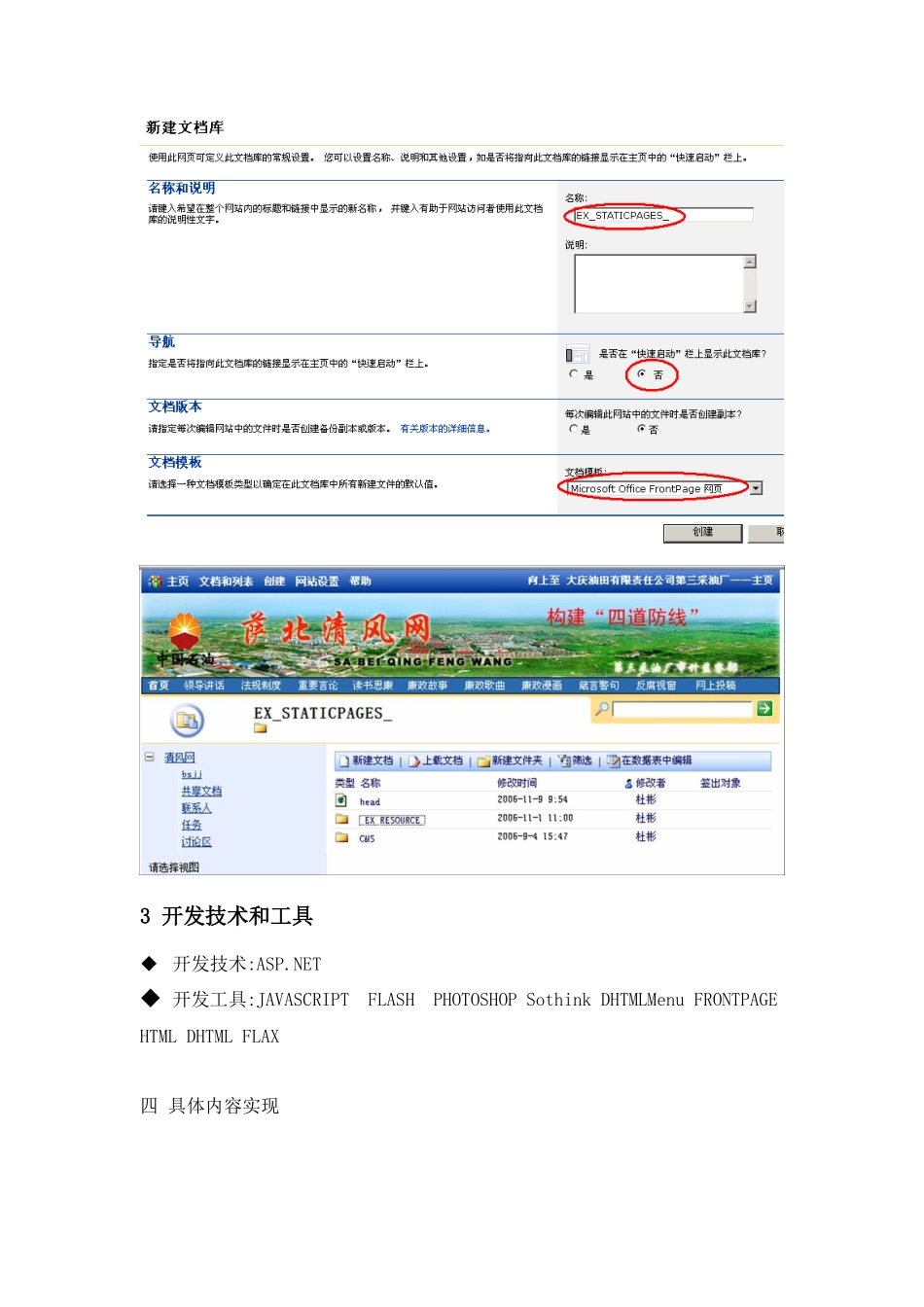The image size is (924, 1307).
Task: Click the 向上至 大庆油田有限责任公司第三采油厂 link
Action: (650, 581)
